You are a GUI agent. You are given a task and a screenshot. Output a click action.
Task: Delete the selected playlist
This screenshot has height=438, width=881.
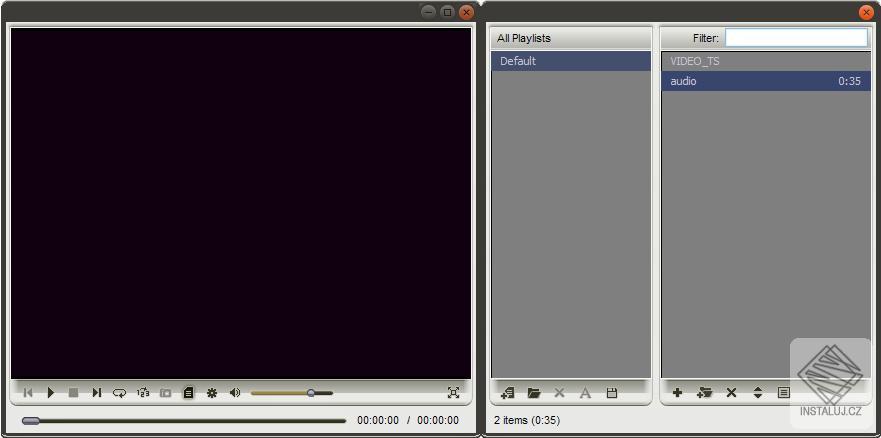coord(559,393)
